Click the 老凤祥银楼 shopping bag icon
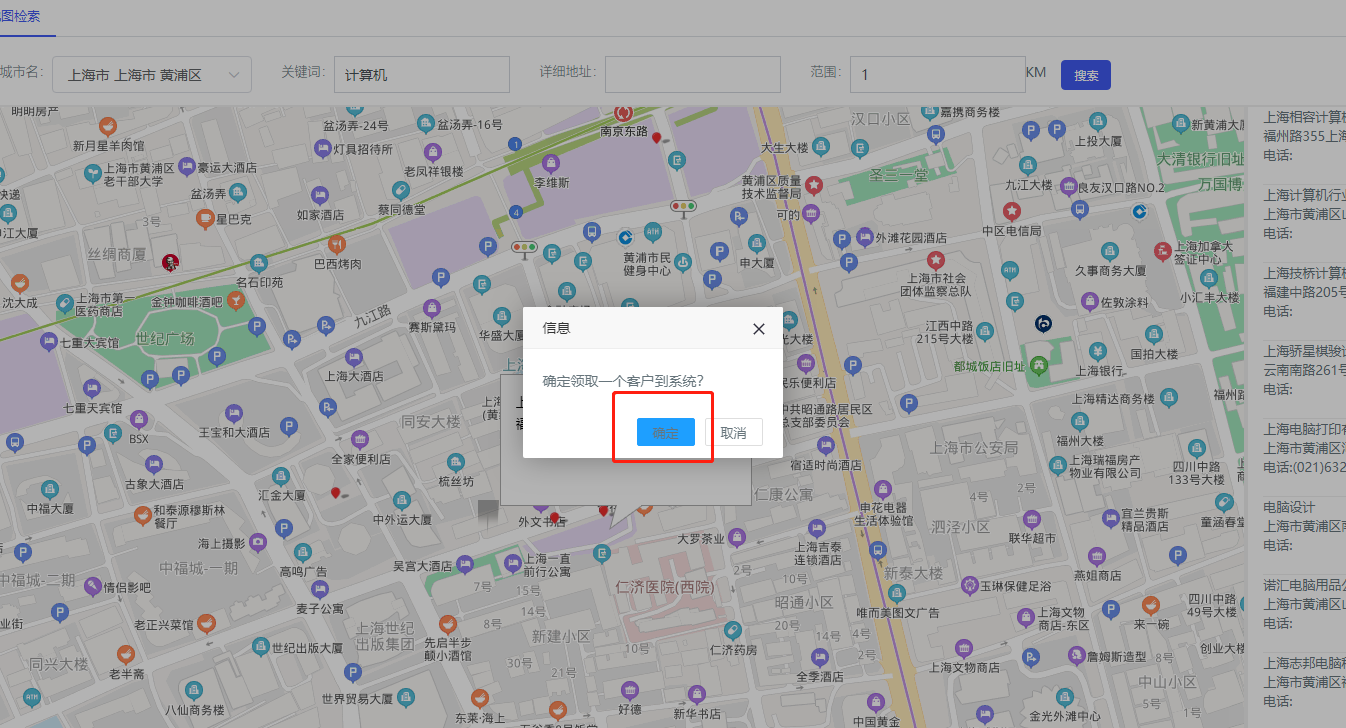 tap(433, 153)
